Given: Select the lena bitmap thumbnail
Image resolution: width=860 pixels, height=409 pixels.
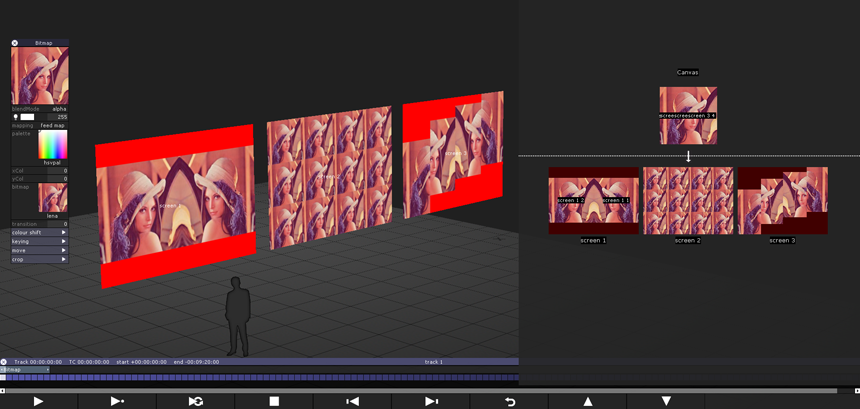Looking at the screenshot, I should click(53, 198).
